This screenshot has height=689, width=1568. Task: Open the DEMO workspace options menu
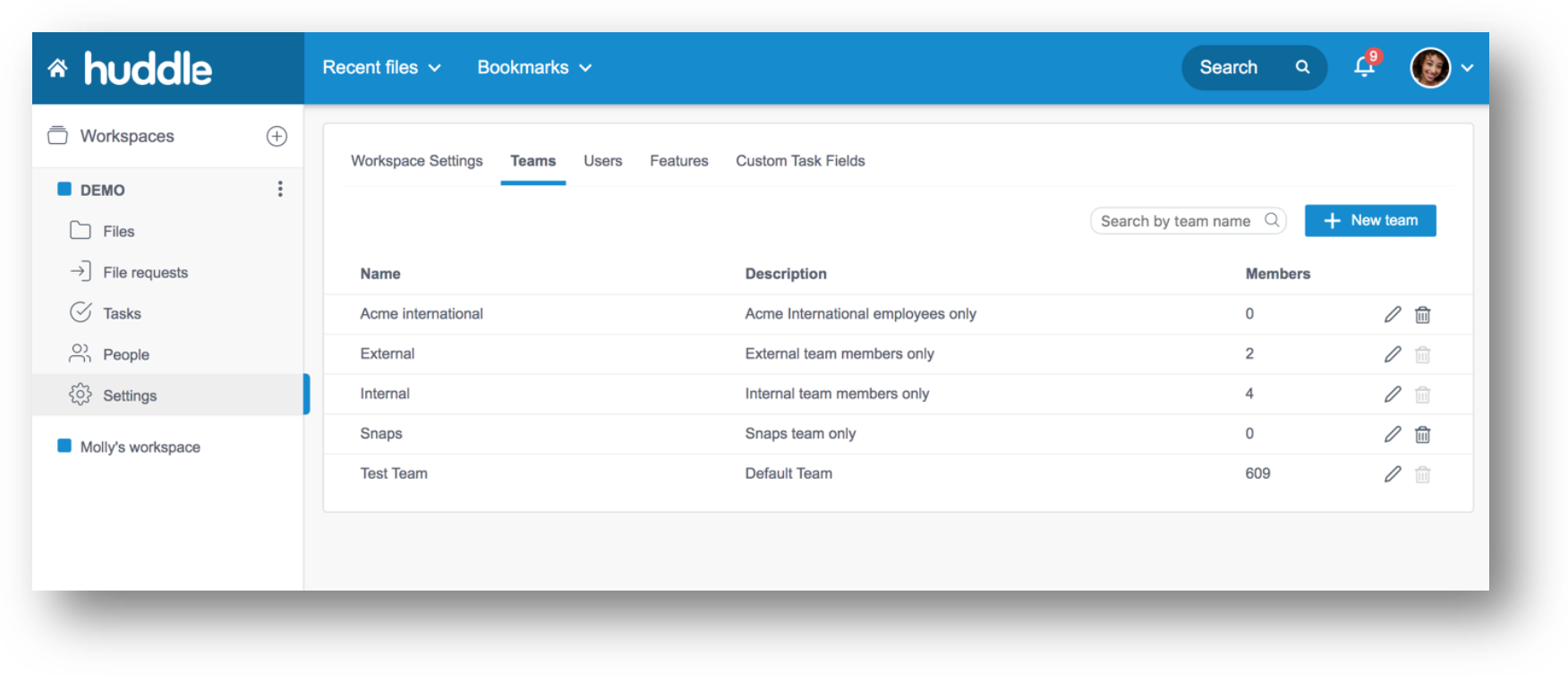point(280,189)
